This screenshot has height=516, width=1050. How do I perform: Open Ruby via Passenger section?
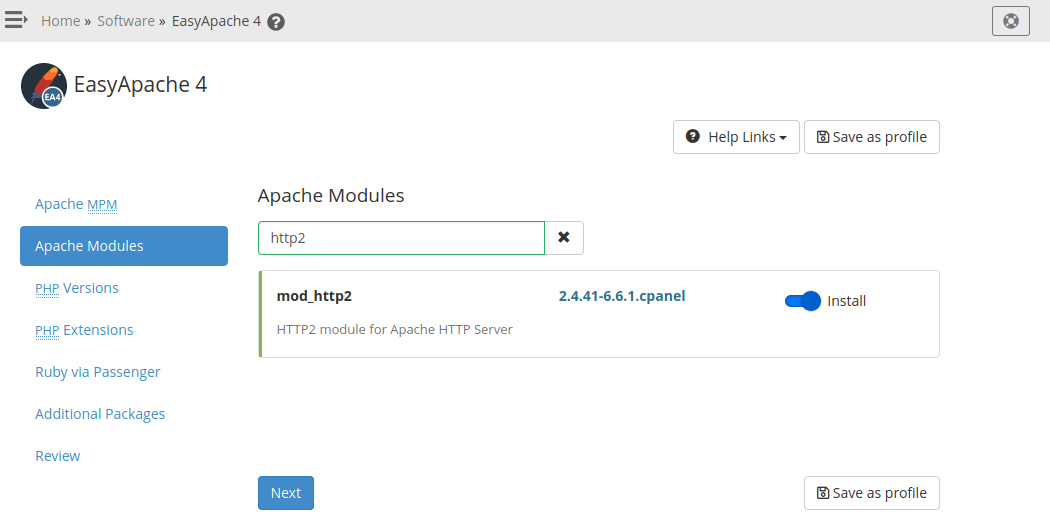click(98, 372)
